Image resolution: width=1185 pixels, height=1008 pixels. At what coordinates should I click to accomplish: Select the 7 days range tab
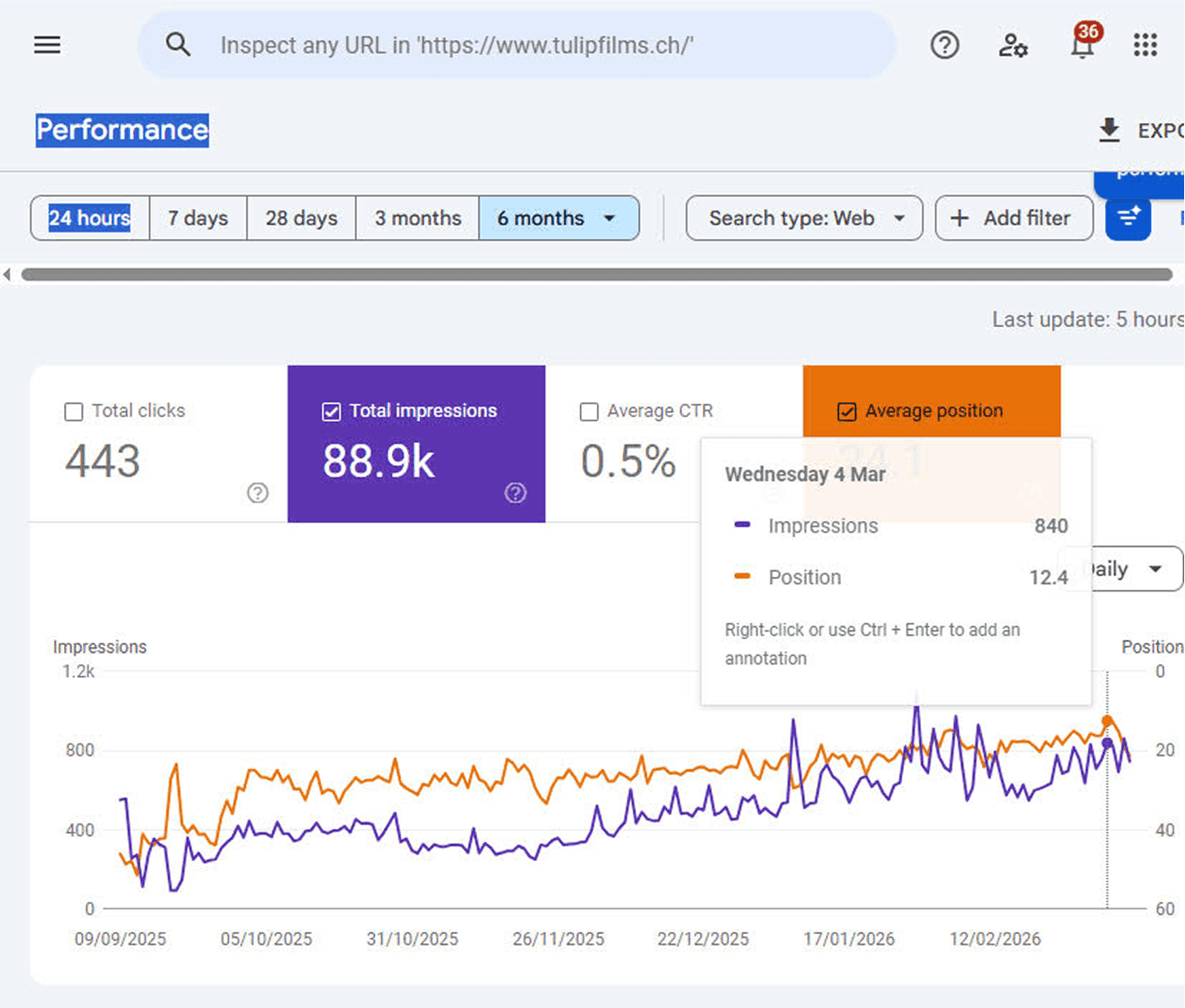(x=198, y=218)
